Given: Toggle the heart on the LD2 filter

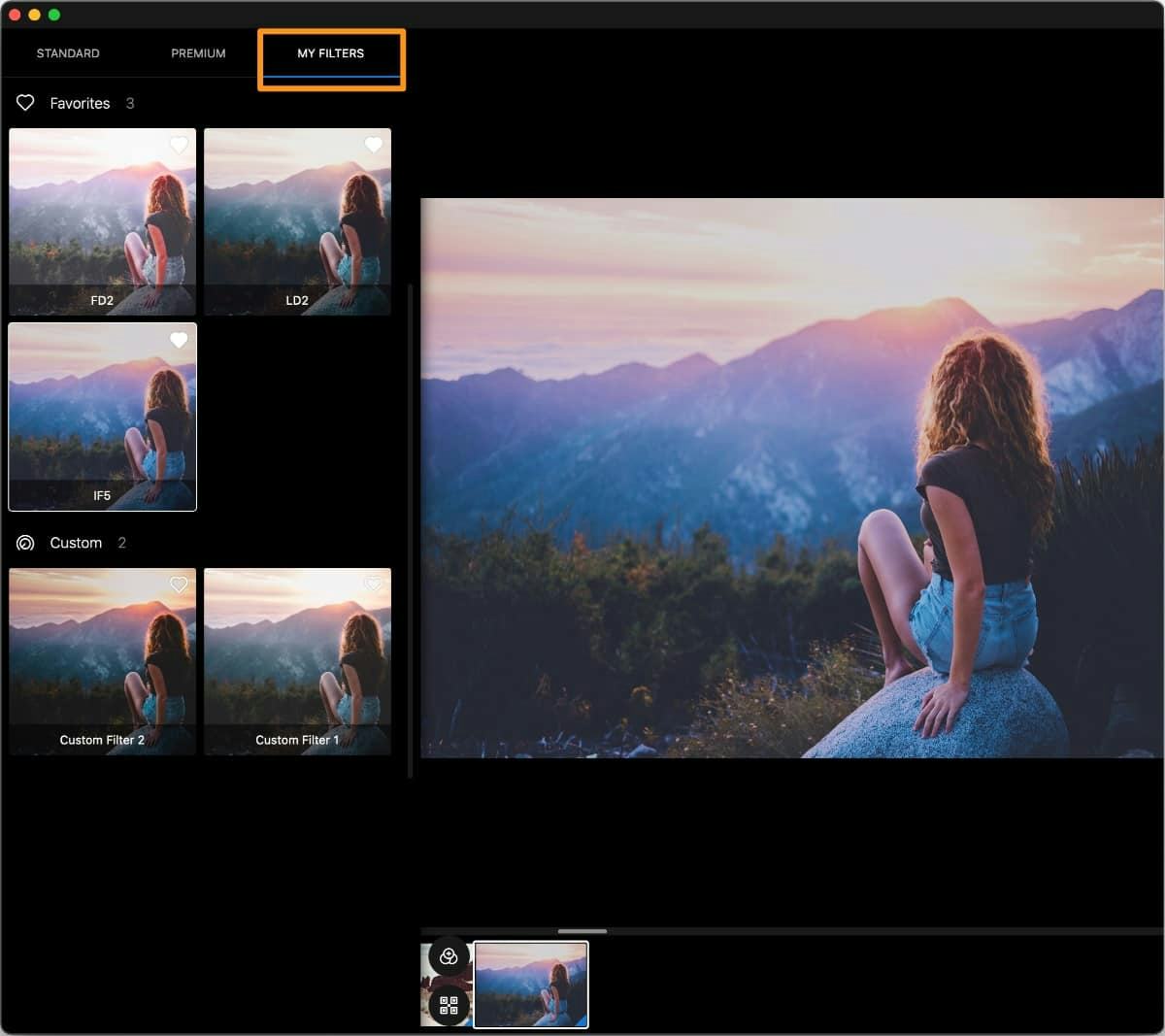Looking at the screenshot, I should 374,145.
